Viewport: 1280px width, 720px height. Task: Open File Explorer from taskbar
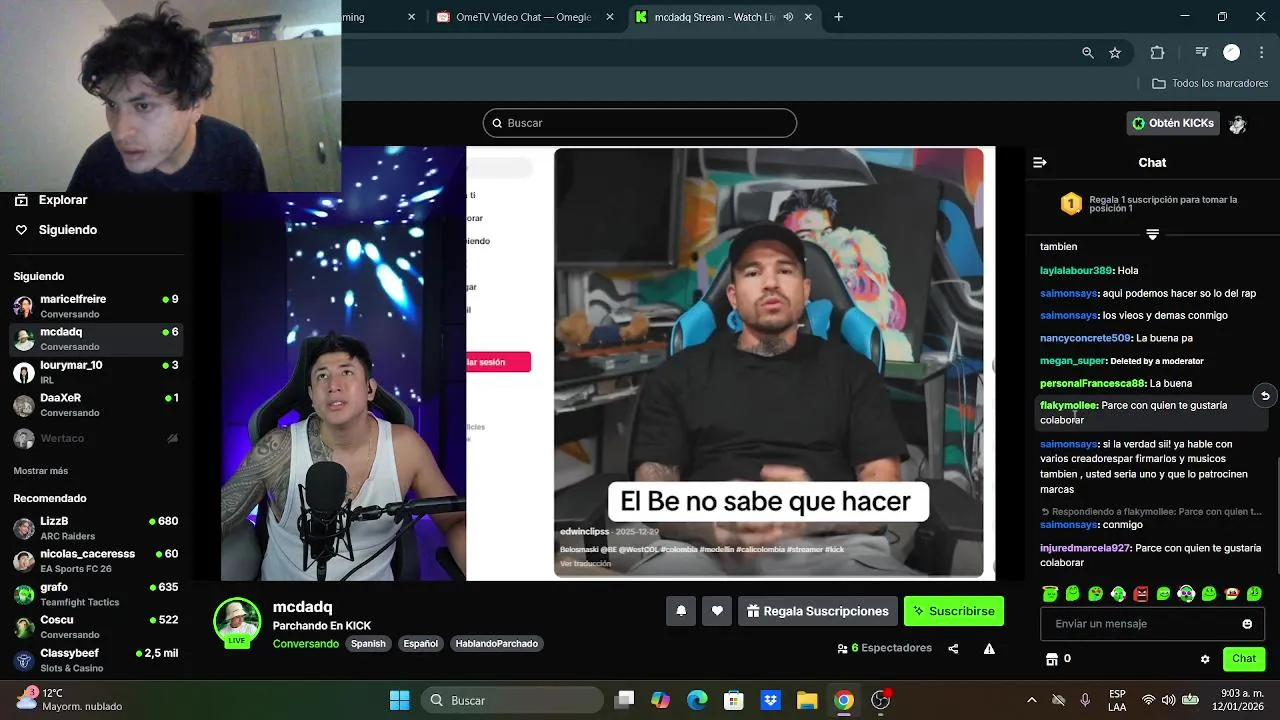[807, 700]
